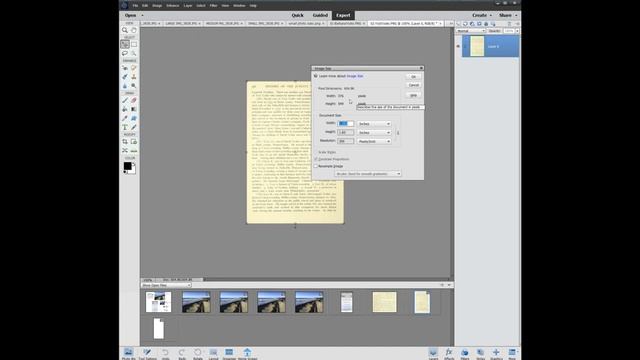The width and height of the screenshot is (640, 360).
Task: Select Layer 0 in Layers panel
Action: 491,47
